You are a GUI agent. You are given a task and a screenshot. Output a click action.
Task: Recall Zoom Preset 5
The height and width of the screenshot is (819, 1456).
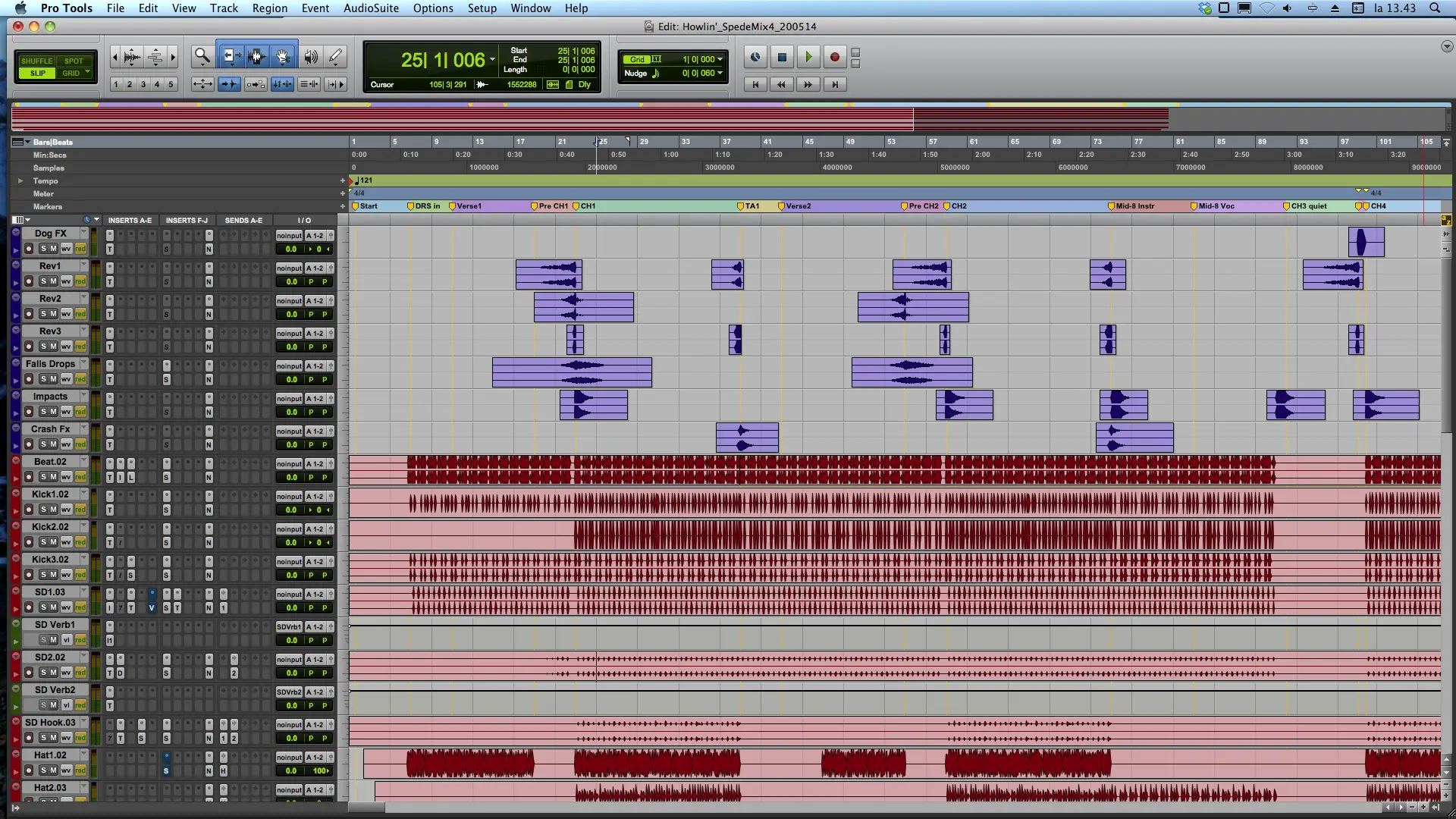click(171, 84)
